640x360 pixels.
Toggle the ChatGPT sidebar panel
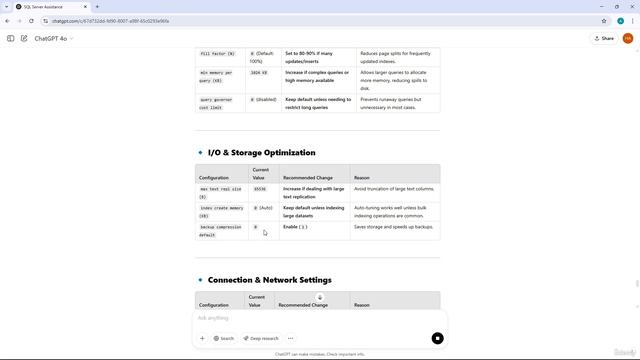[11, 38]
